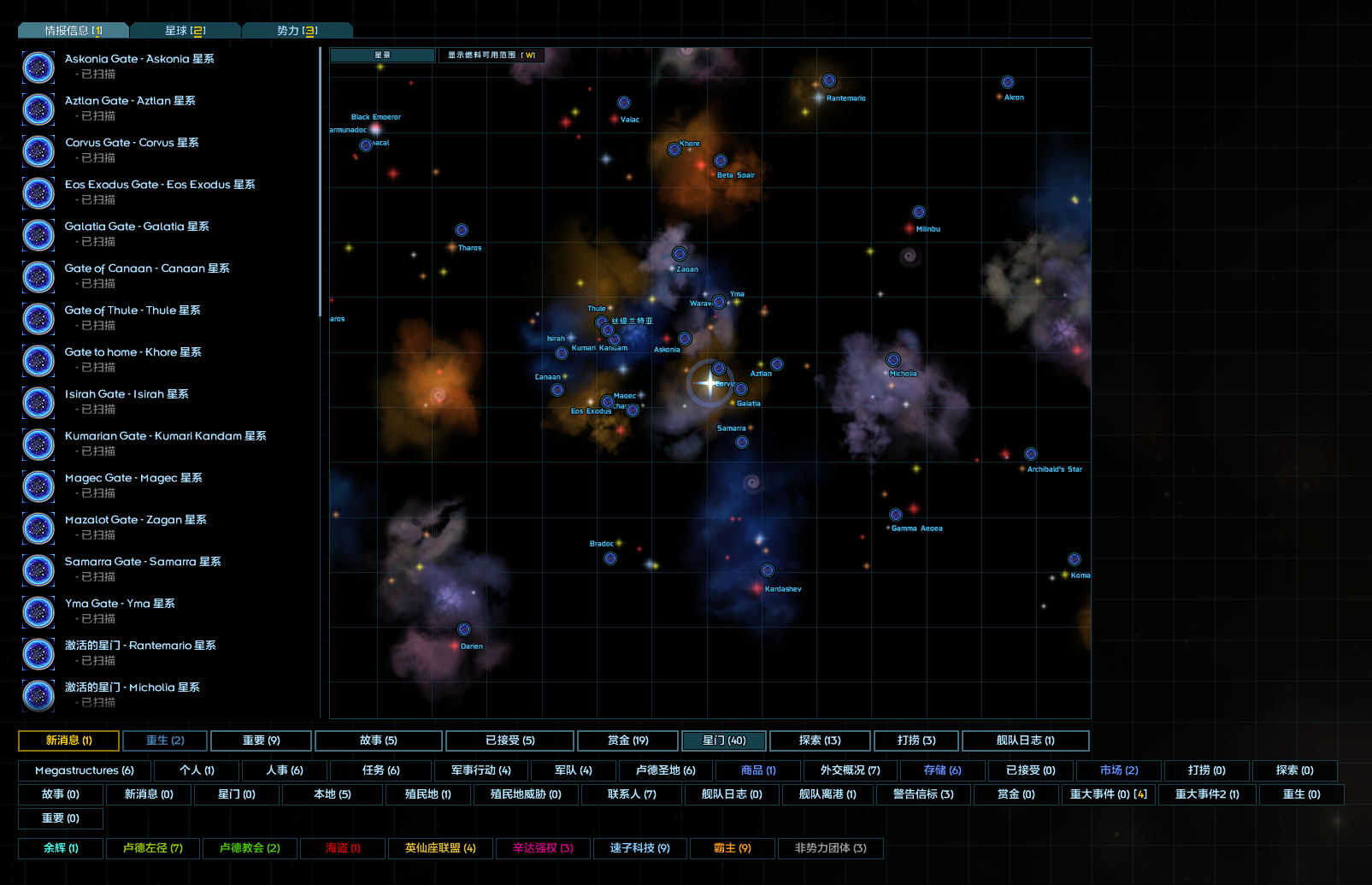Switch to the 星球 [2] tab
1372x885 pixels.
(x=185, y=31)
